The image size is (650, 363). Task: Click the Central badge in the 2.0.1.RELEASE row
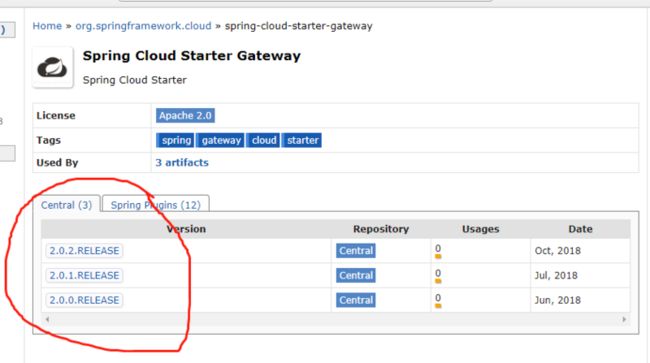pos(356,276)
